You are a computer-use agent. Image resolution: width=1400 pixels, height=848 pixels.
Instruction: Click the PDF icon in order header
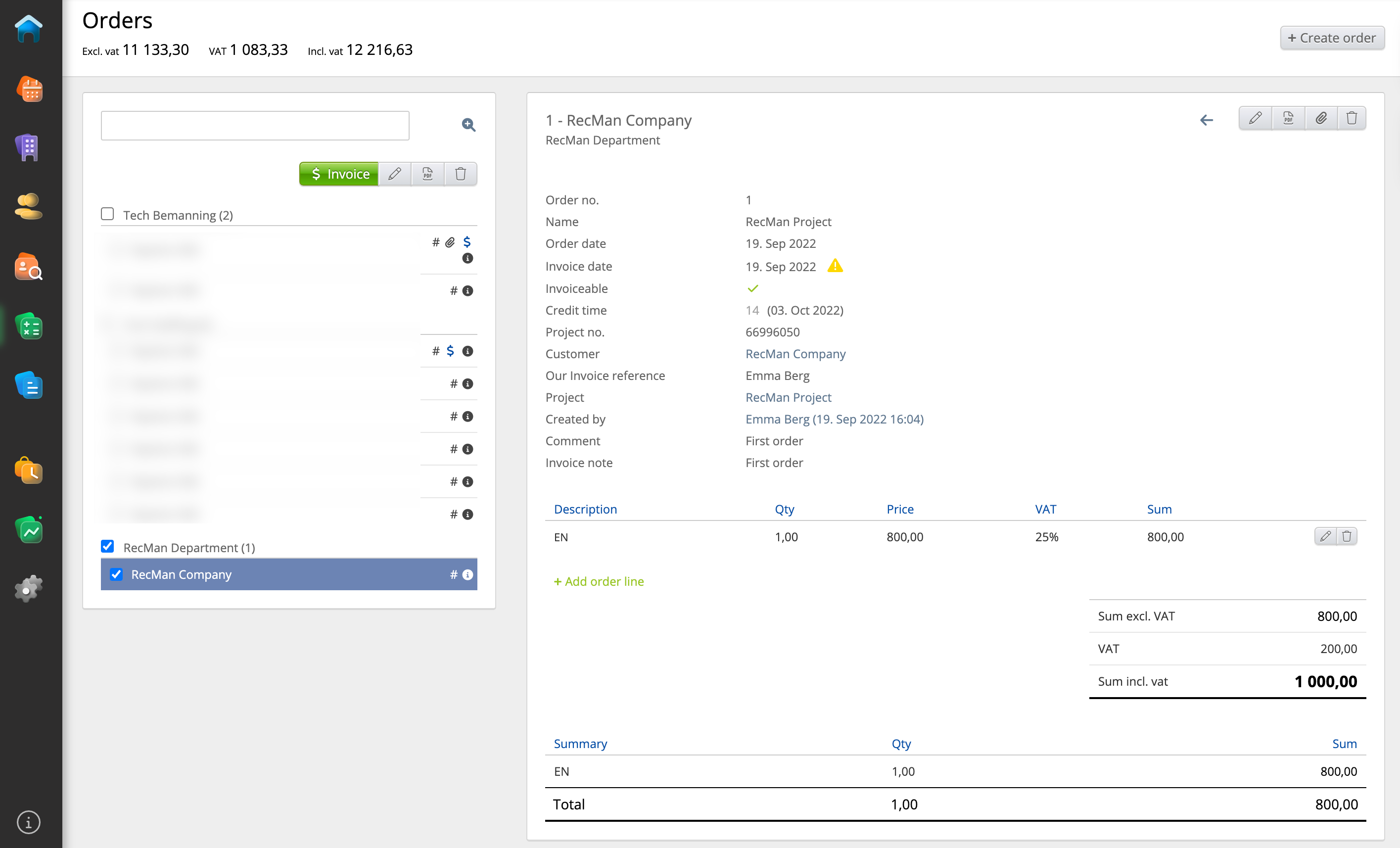pyautogui.click(x=1288, y=118)
